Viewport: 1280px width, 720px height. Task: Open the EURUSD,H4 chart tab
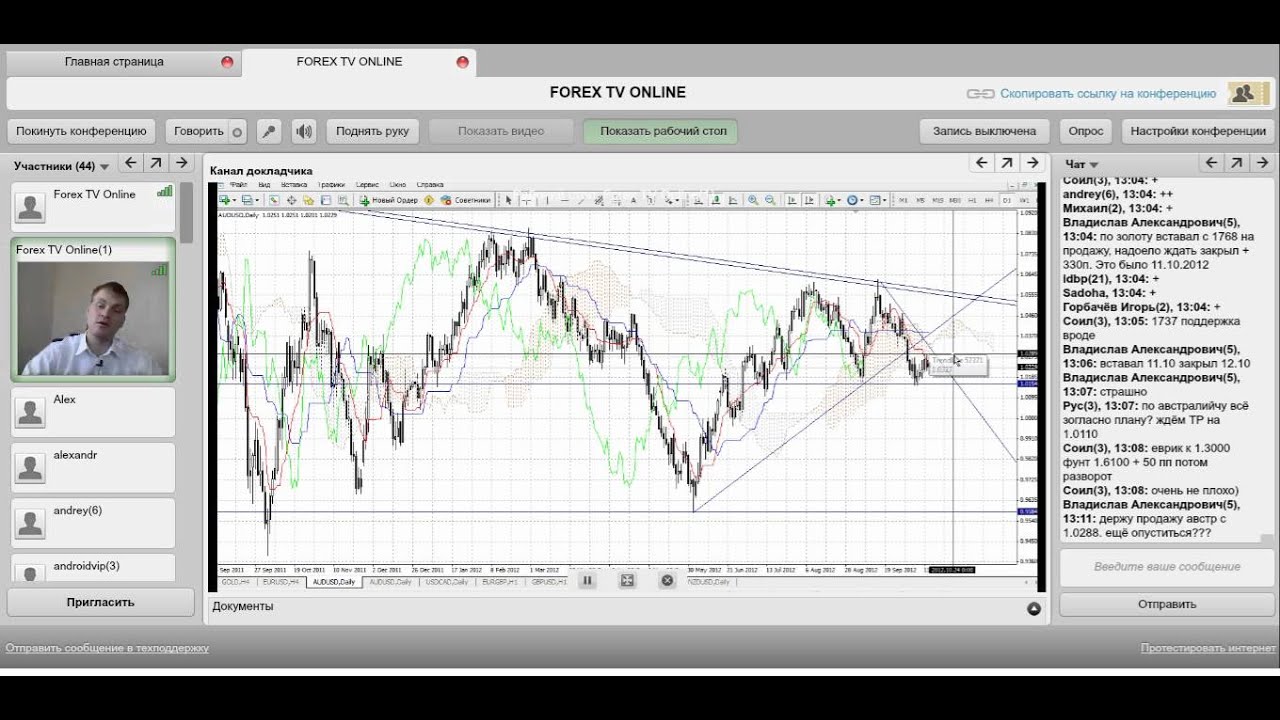tap(279, 582)
